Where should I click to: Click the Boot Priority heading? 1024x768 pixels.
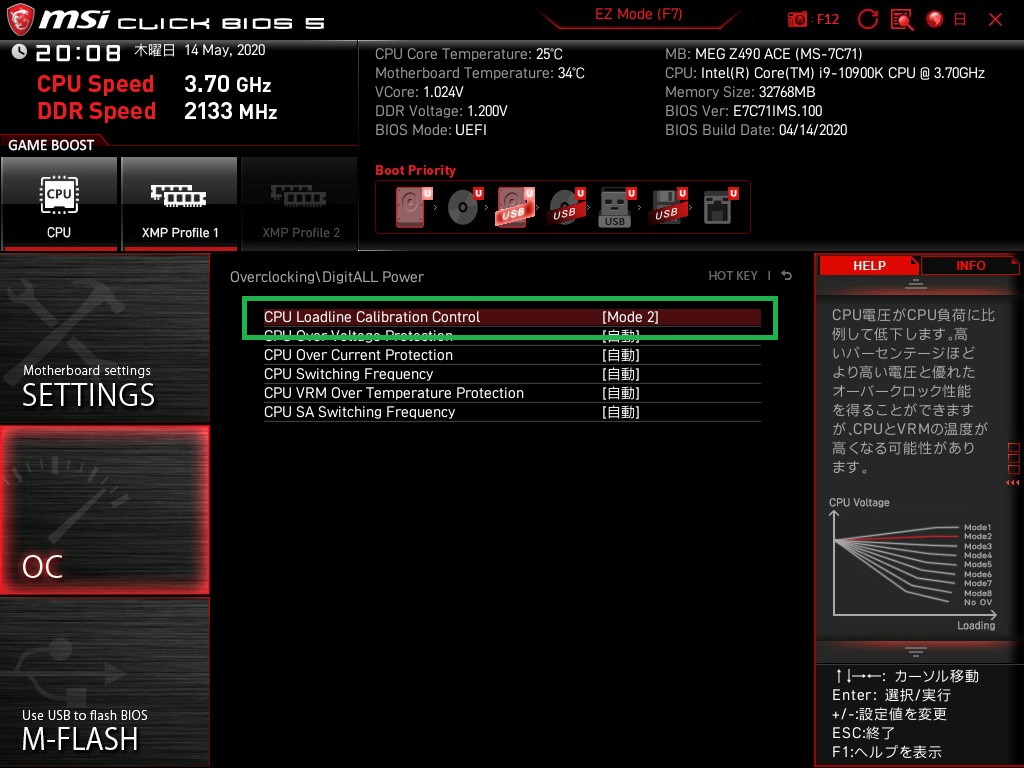pos(415,170)
